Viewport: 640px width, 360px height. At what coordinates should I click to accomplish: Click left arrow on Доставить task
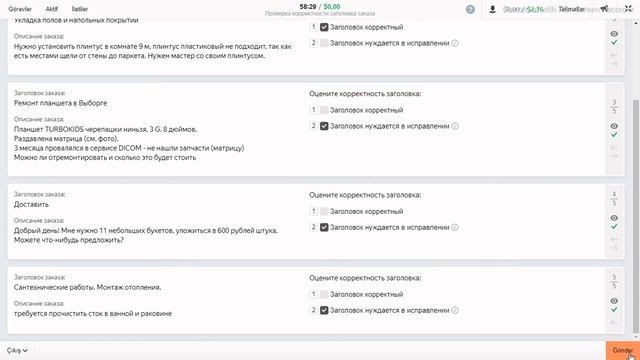click(x=614, y=239)
